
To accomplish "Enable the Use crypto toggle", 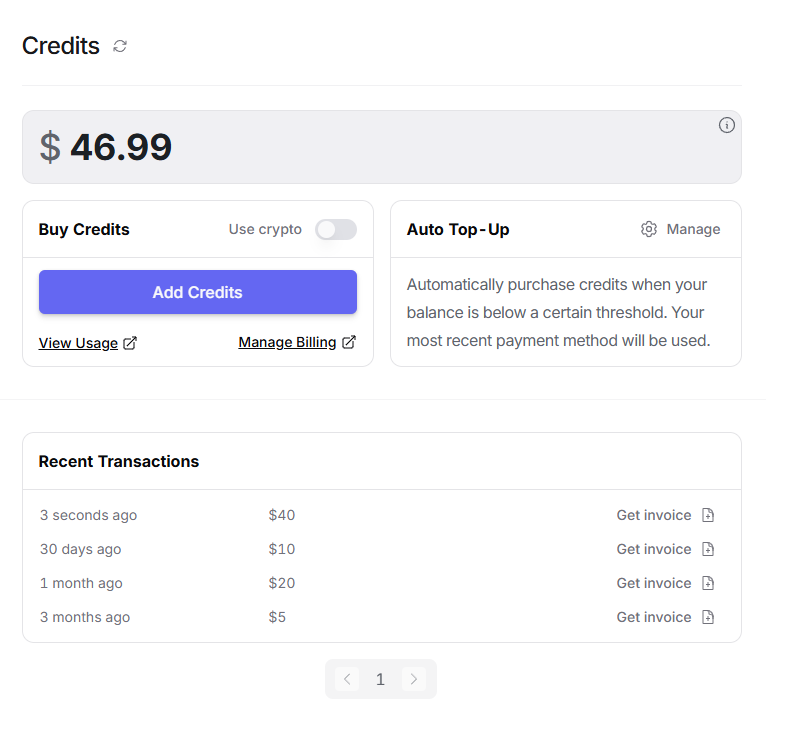I will click(x=336, y=230).
